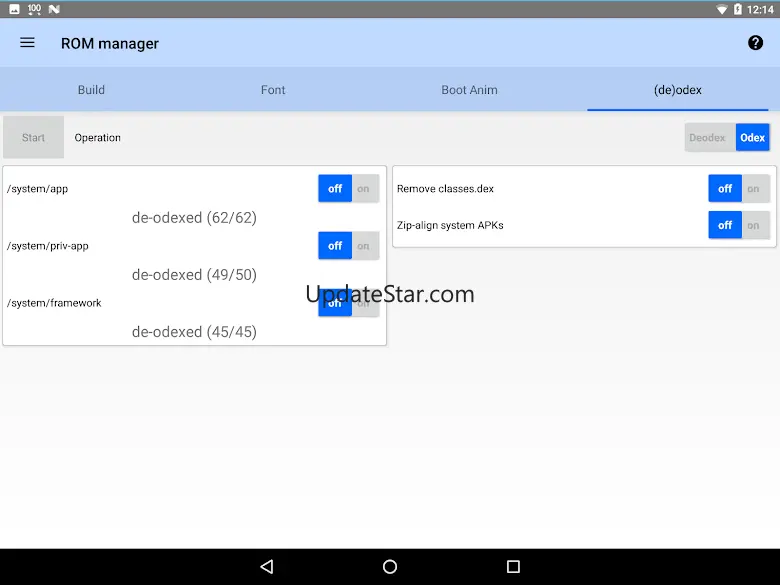Select the (de)odex tab
Viewport: 780px width, 585px height.
(677, 90)
